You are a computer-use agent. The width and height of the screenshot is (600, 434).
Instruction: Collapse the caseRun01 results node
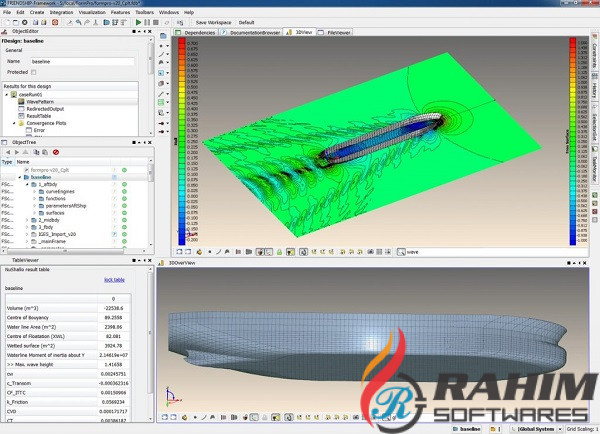(x=7, y=95)
